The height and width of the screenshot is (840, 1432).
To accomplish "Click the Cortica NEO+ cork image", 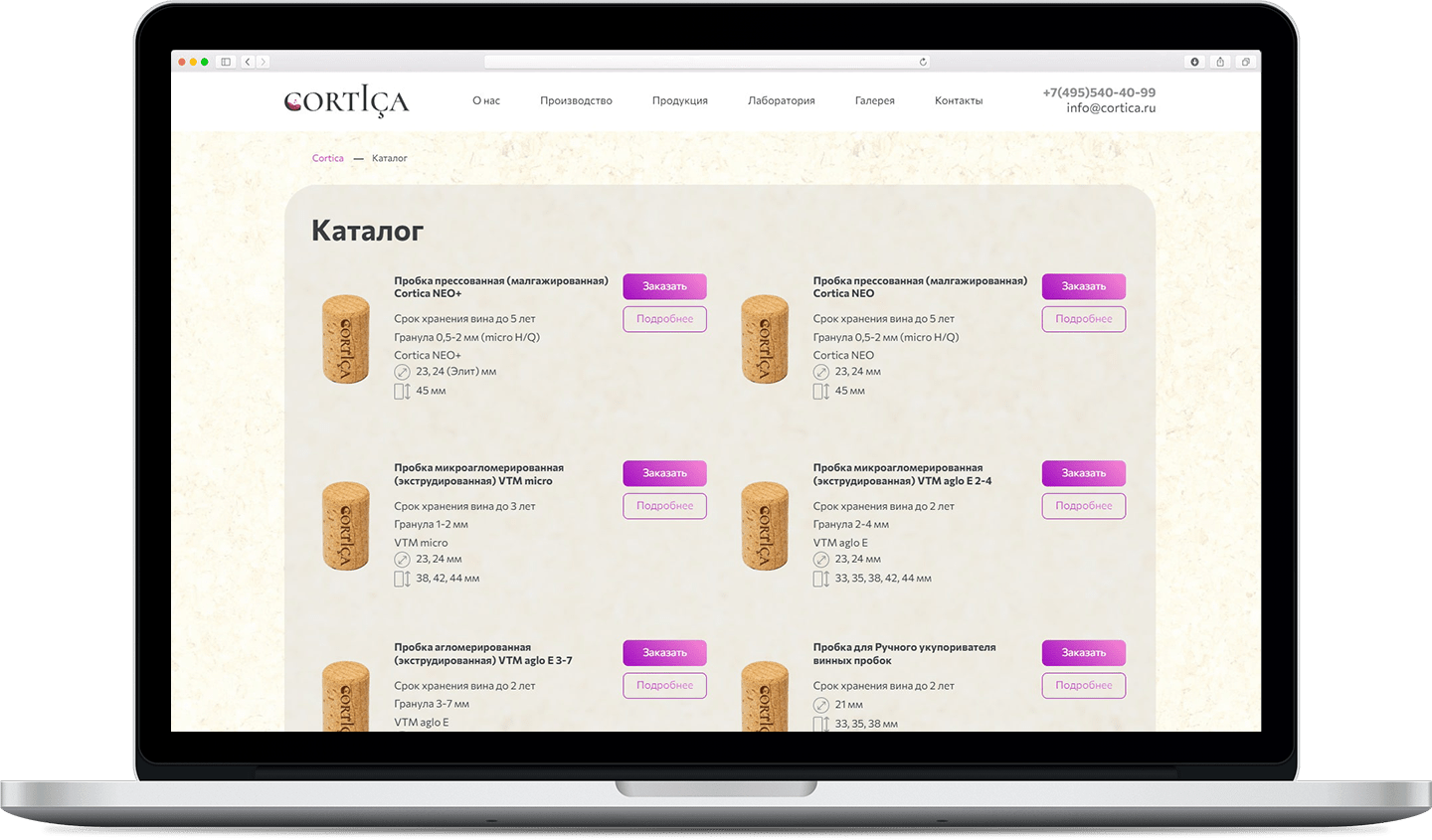I will tap(346, 339).
